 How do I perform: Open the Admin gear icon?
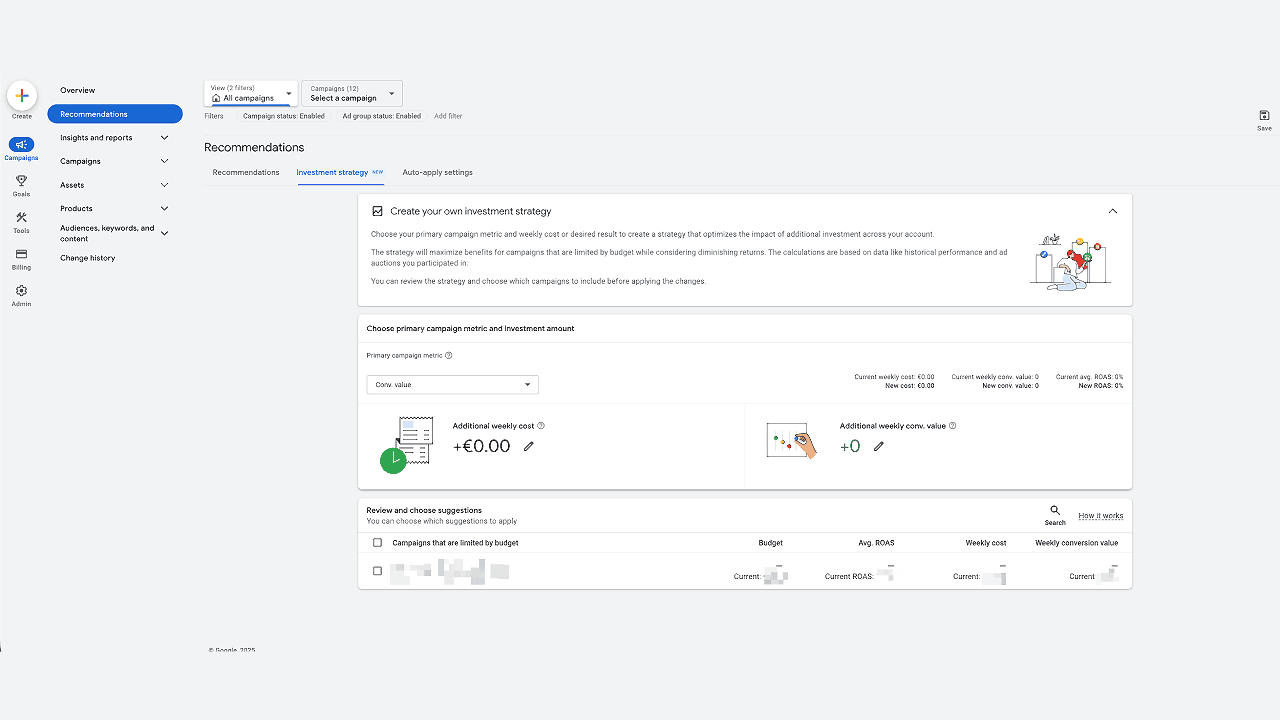[x=21, y=291]
